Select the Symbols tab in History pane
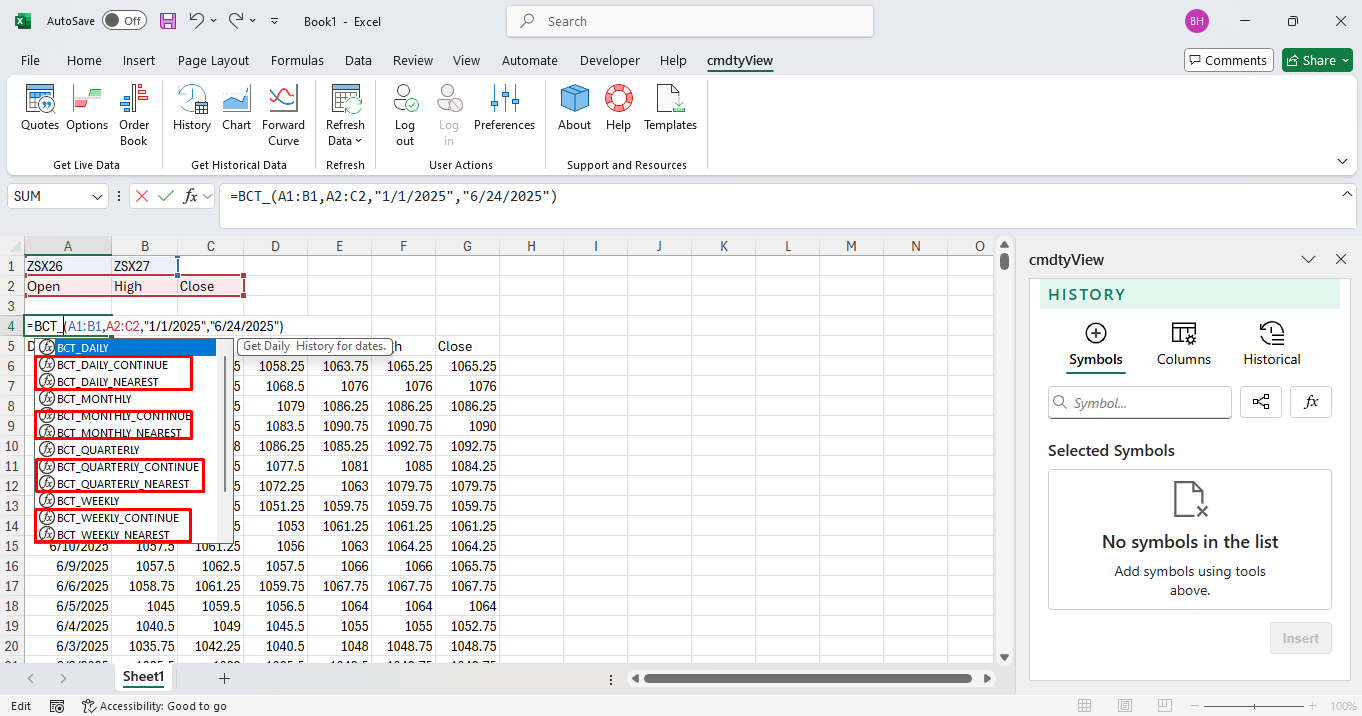Viewport: 1362px width, 716px height. click(x=1095, y=345)
